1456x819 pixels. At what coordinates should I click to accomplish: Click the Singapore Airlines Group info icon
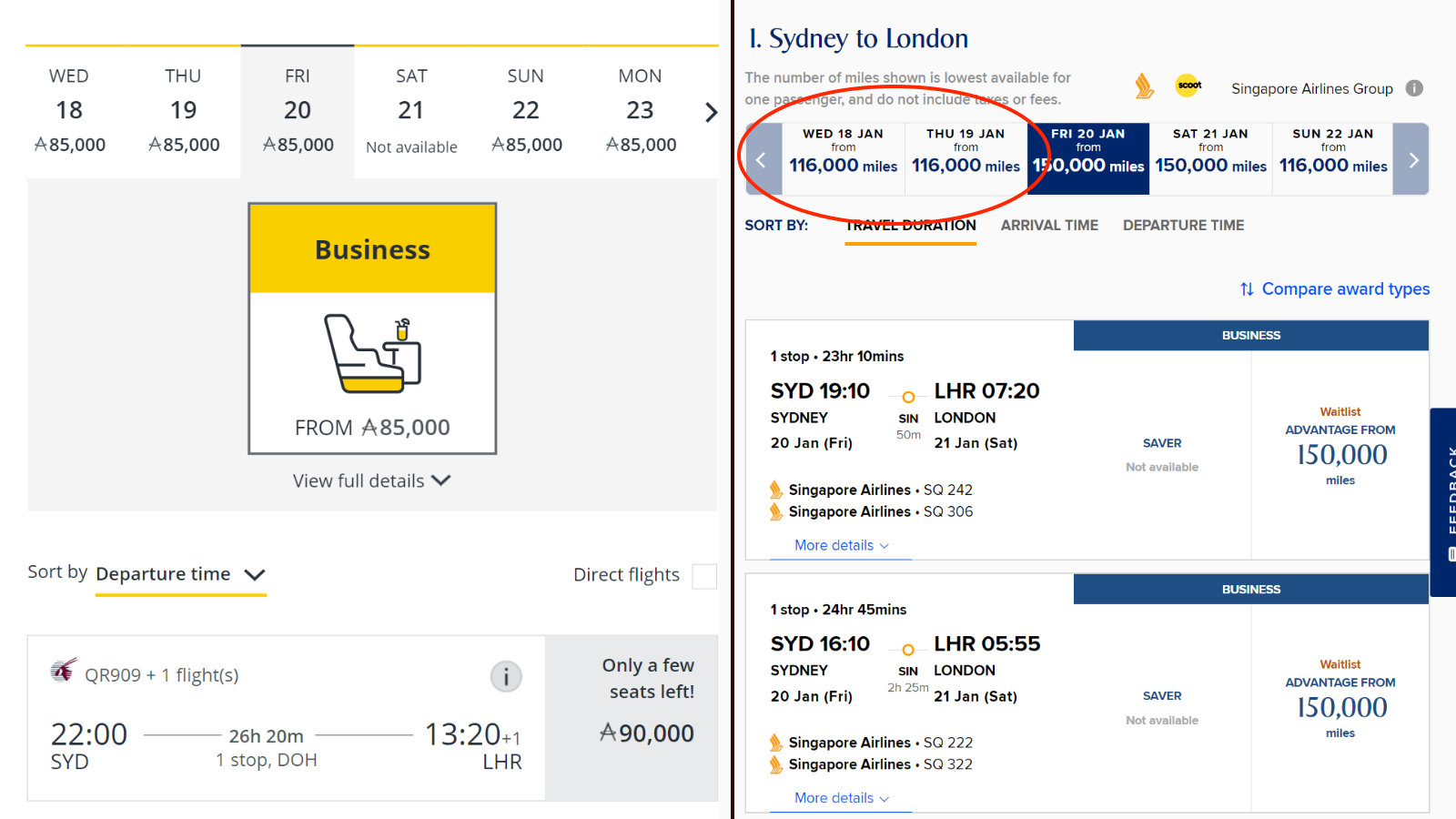click(1414, 88)
